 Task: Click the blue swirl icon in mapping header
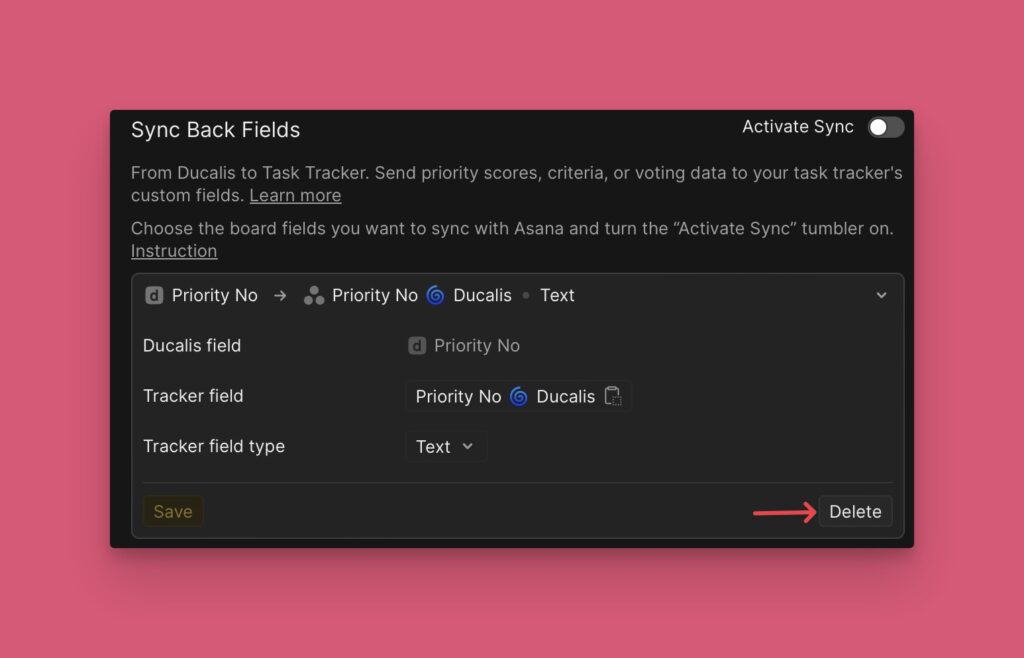435,295
